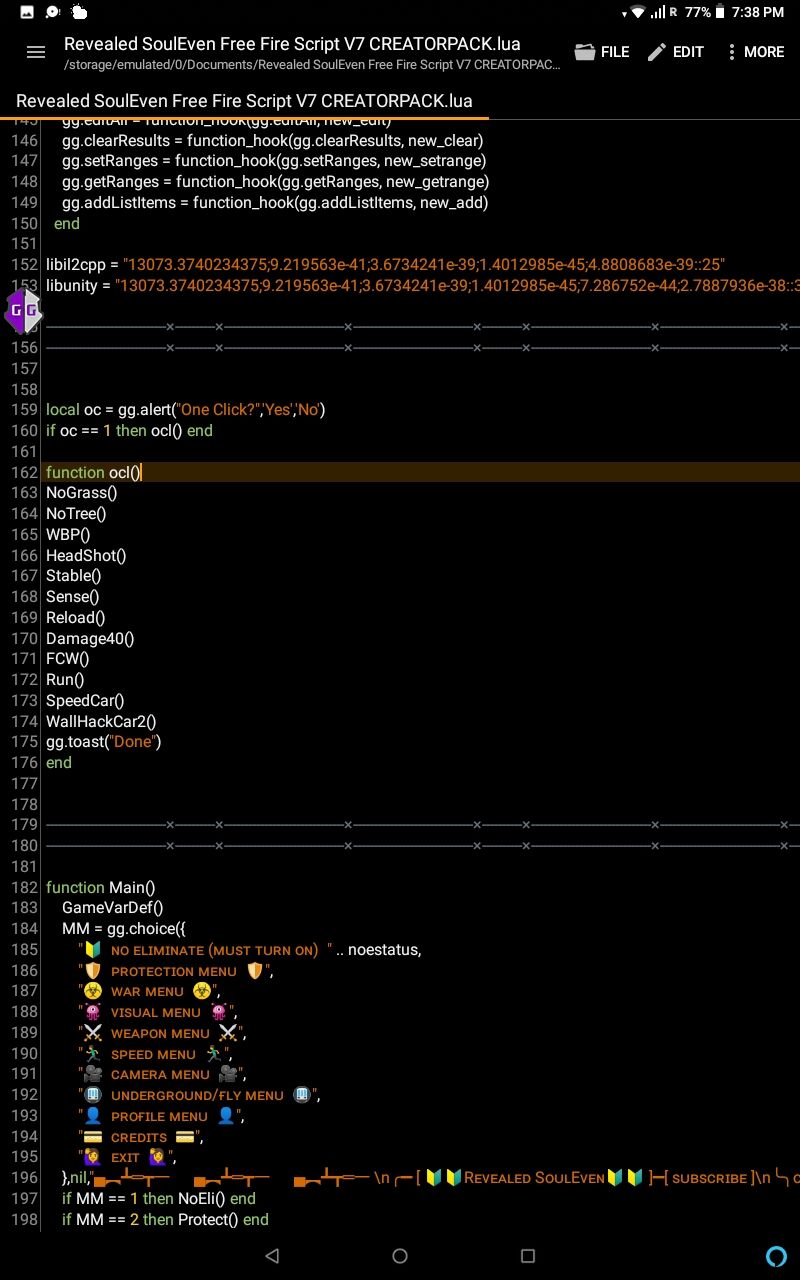
Task: Tap the floating GameGuardian GG icon
Action: (23, 312)
